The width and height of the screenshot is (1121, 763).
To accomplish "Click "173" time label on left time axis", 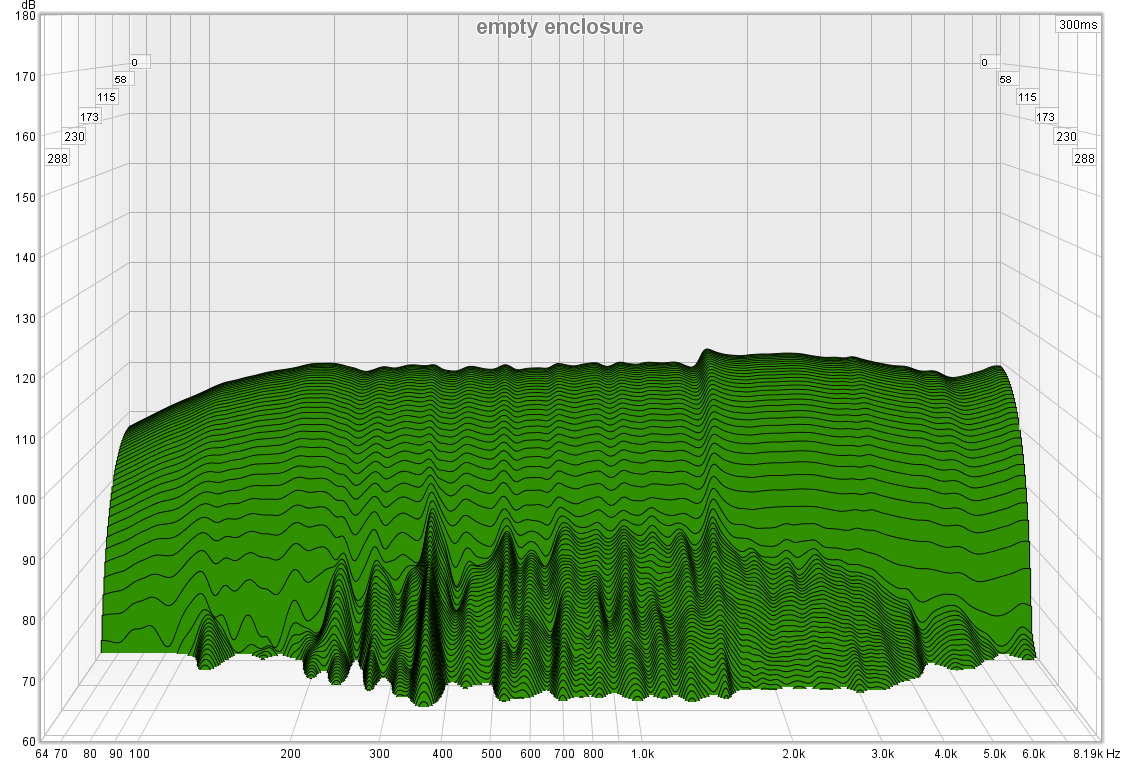I will 89,117.
